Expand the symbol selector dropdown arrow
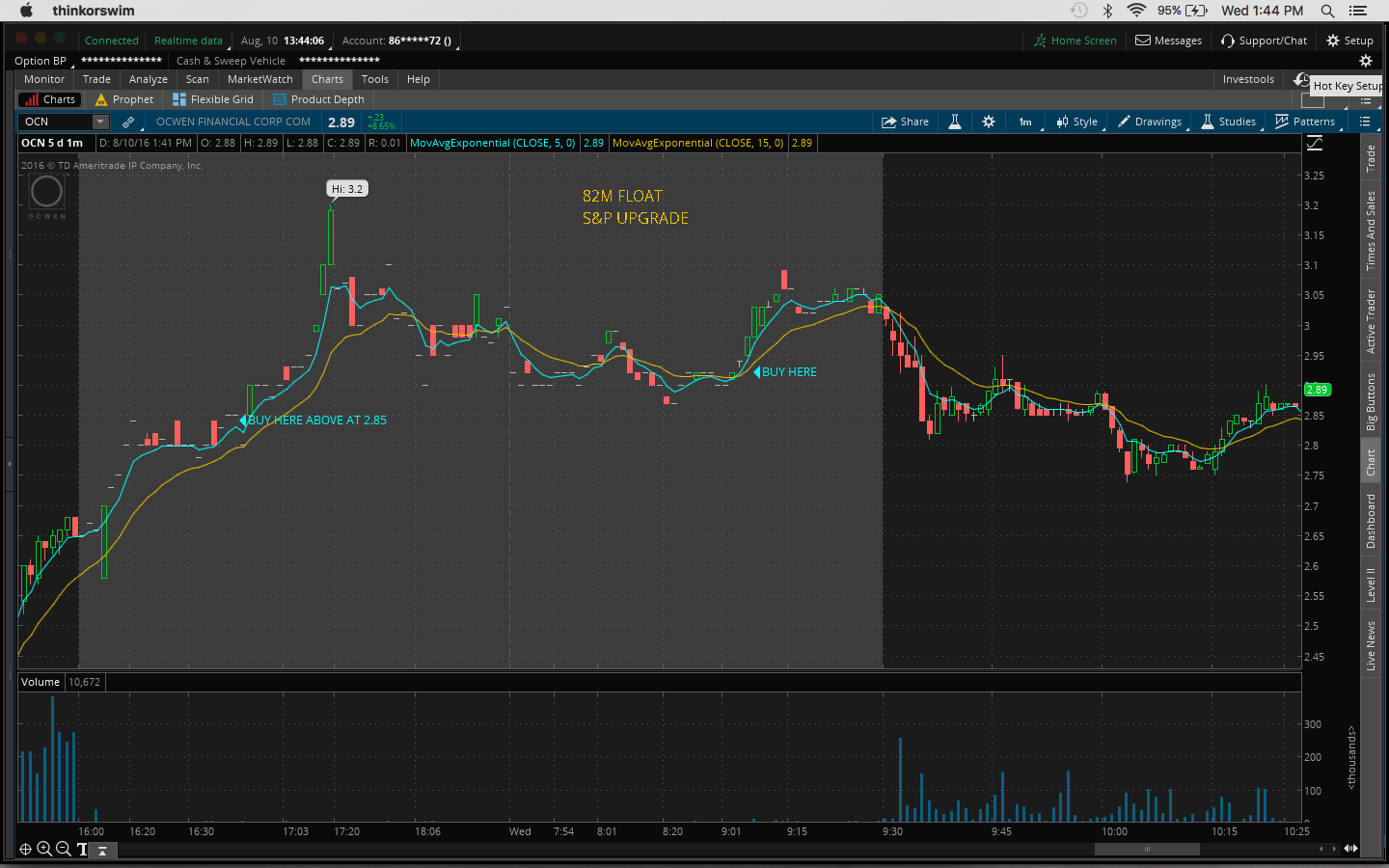This screenshot has height=868, width=1389. coord(100,122)
